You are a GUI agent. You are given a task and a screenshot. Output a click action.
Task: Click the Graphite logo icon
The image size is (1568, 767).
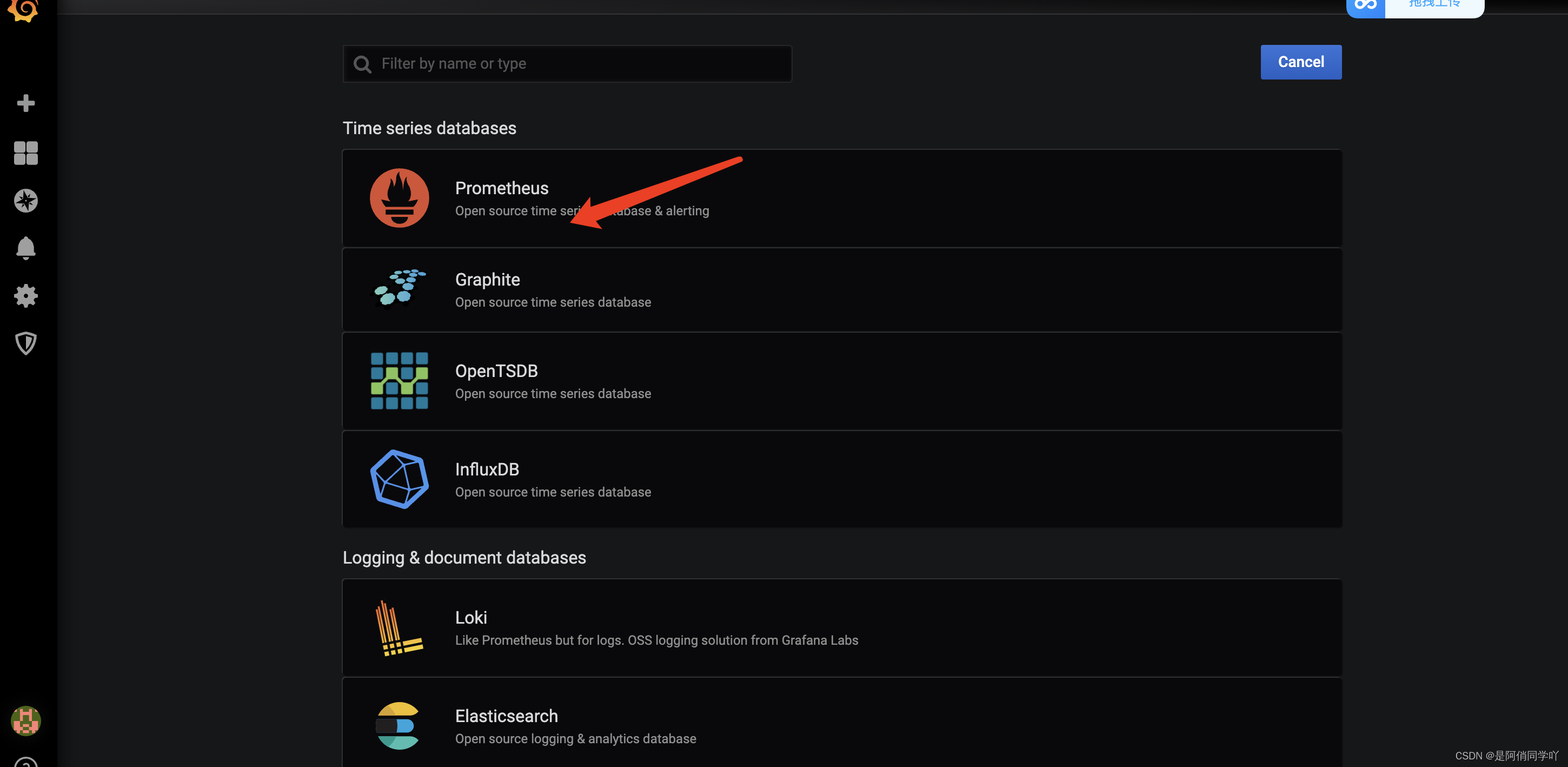[x=400, y=289]
